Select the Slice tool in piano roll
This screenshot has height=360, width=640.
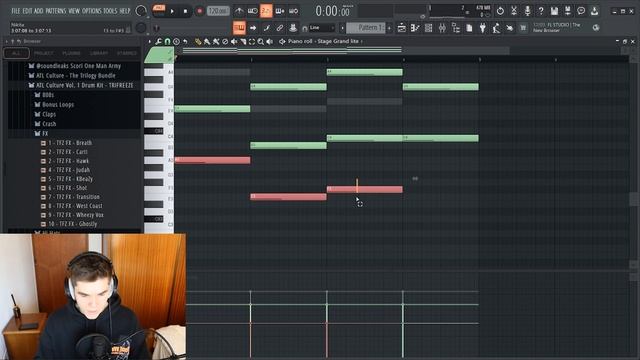pos(243,41)
